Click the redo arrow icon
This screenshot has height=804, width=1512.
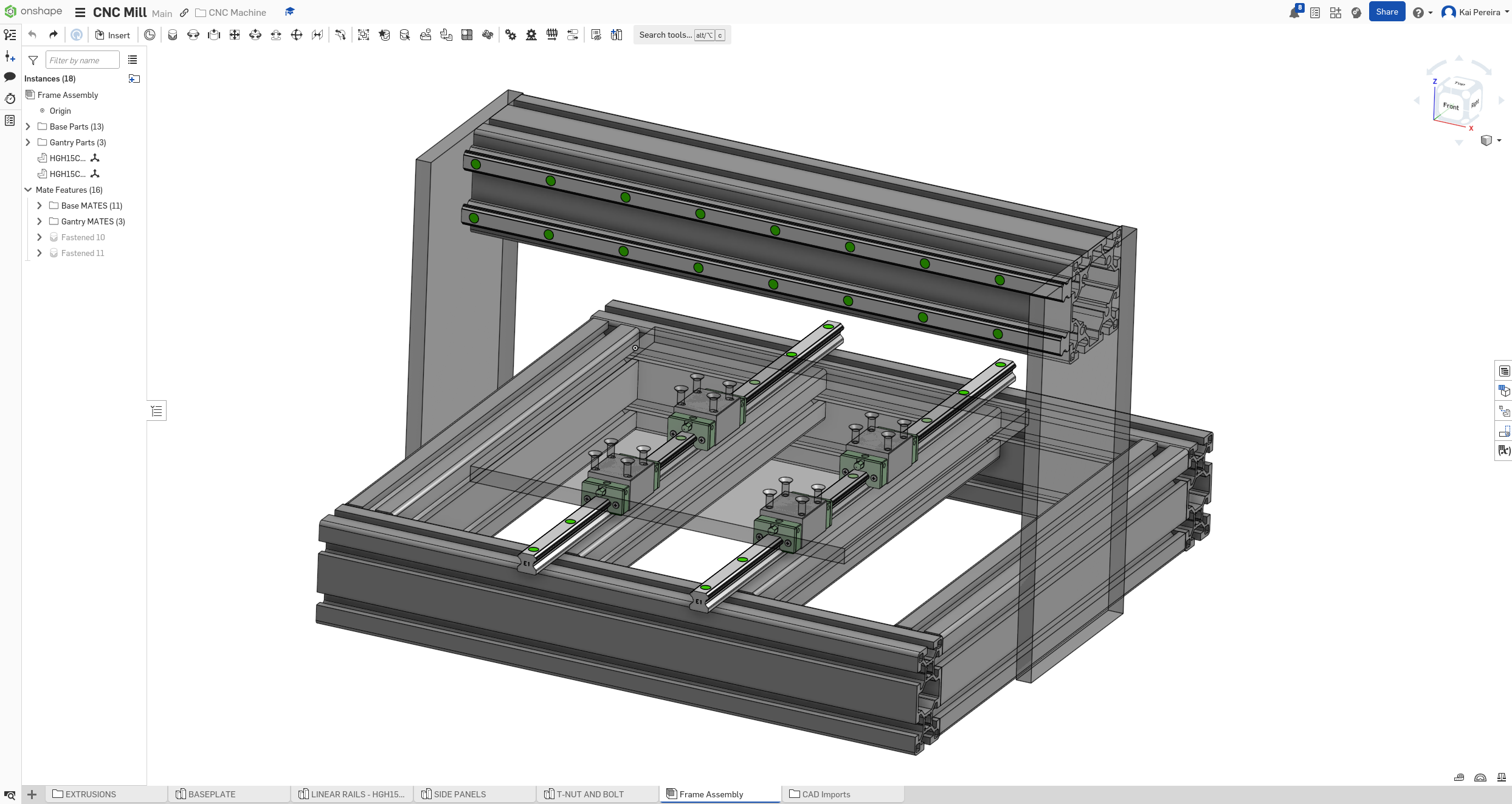point(54,35)
